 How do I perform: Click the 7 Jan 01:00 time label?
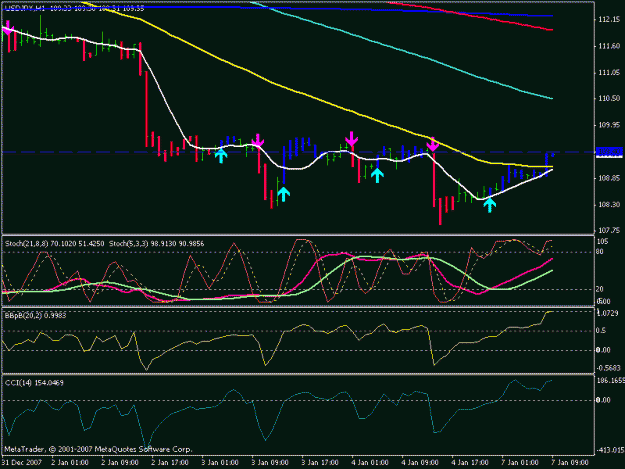pos(519,463)
